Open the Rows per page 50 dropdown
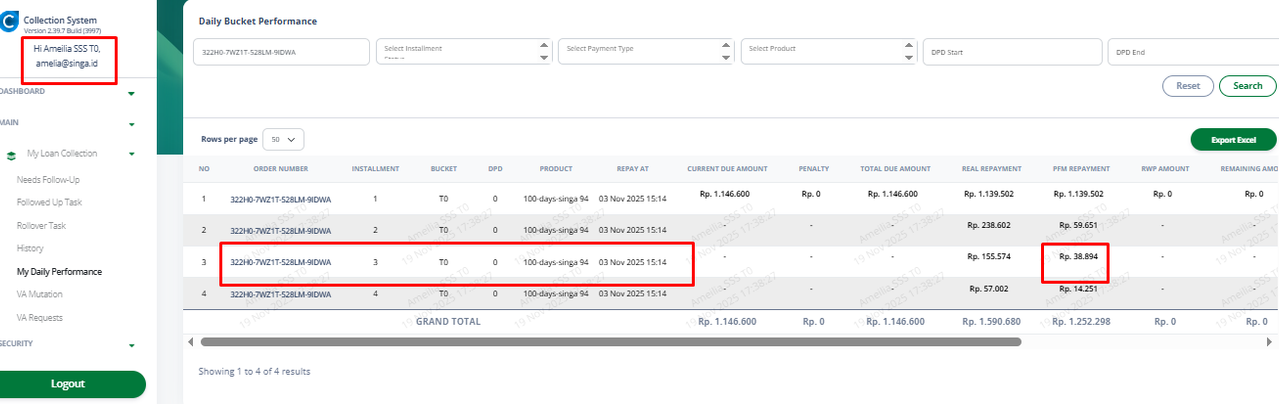 tap(284, 140)
